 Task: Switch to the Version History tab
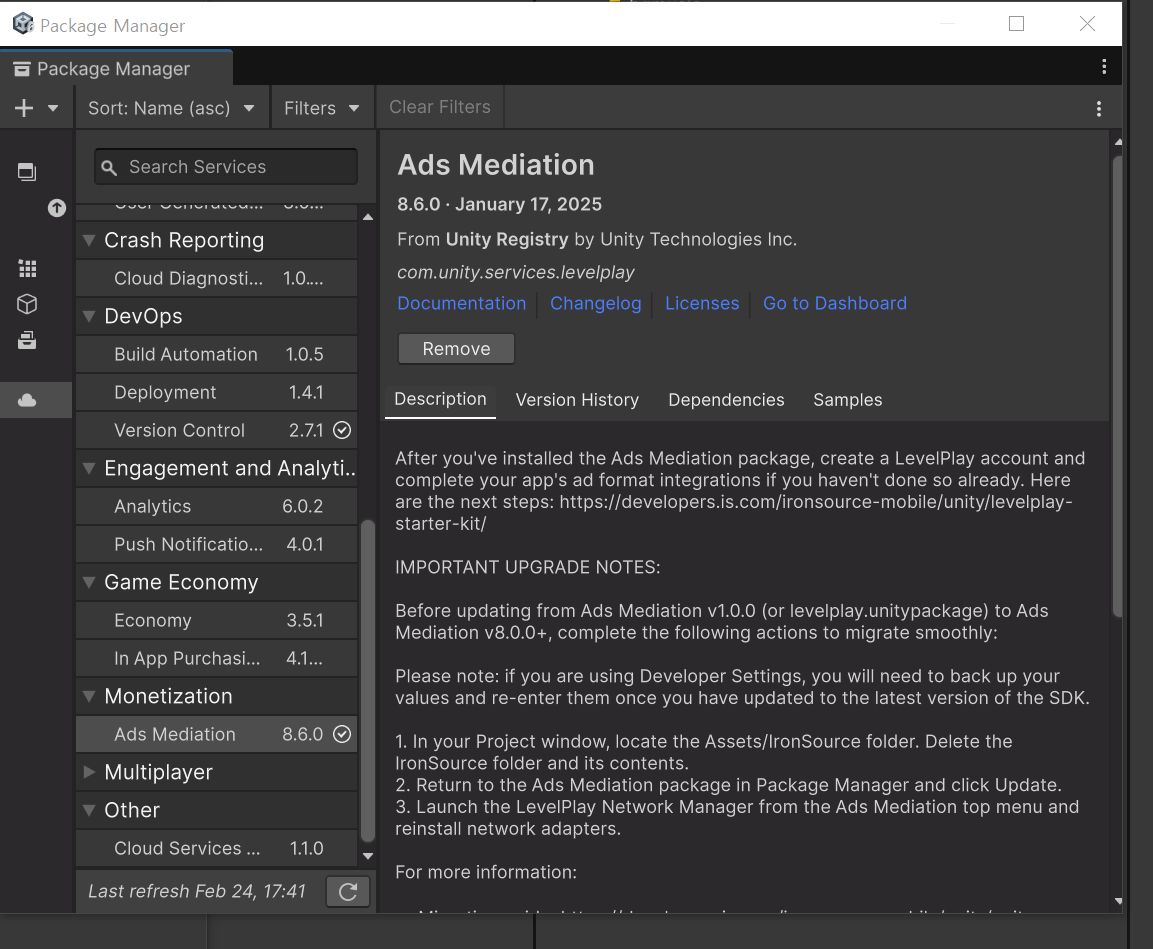click(577, 400)
